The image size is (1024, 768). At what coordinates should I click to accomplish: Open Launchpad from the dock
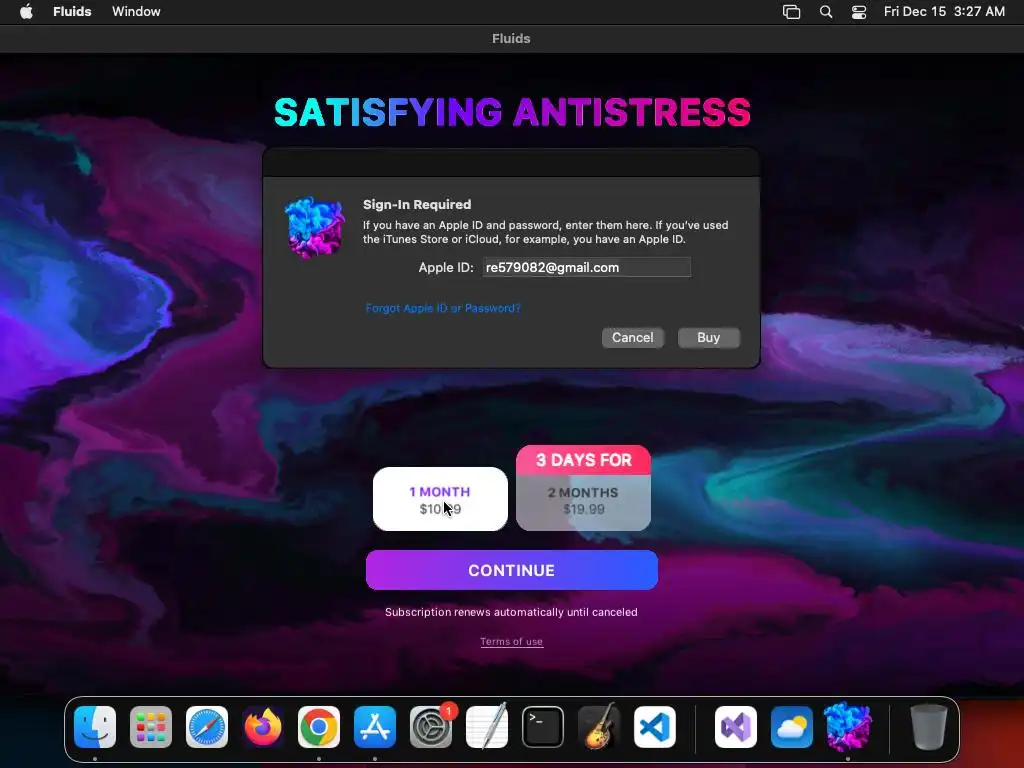click(x=151, y=727)
